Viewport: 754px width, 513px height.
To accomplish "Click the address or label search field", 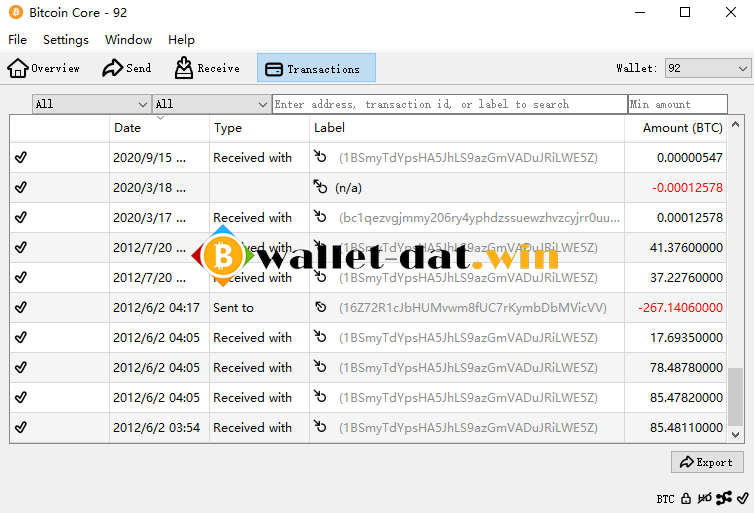I will tap(450, 104).
